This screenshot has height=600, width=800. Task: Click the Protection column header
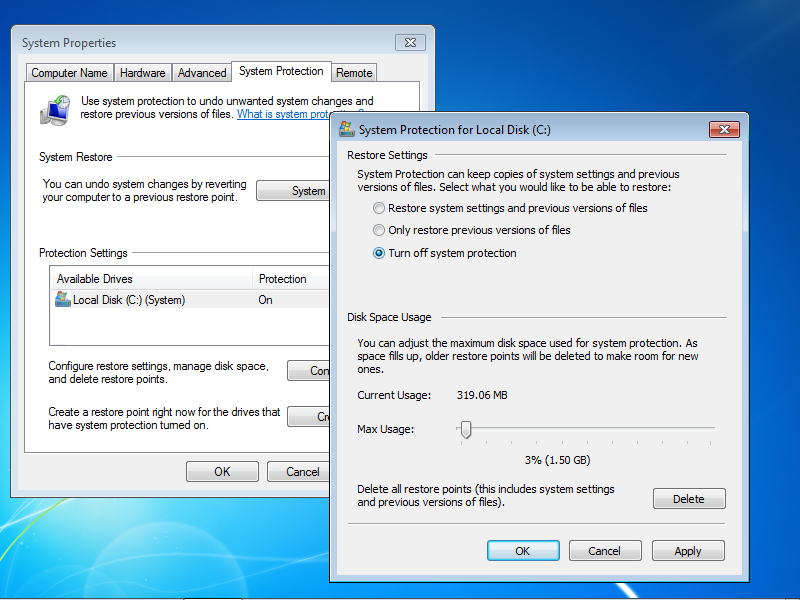coord(291,279)
